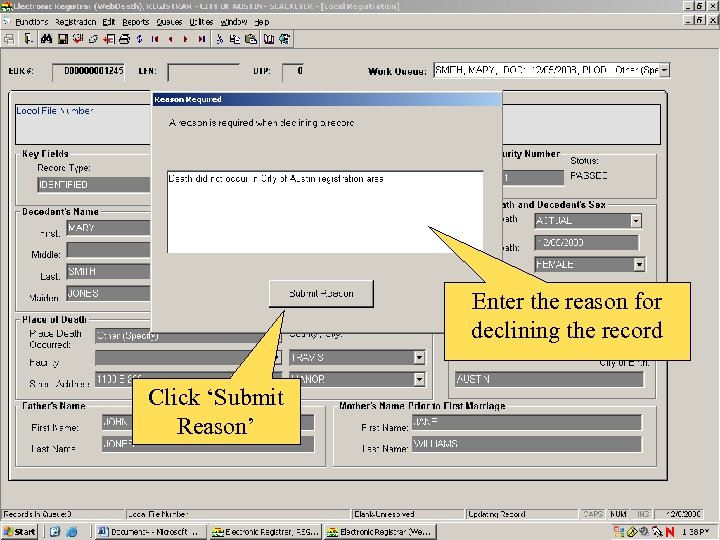Click the Reason Required dialog title bar
This screenshot has width=720, height=540.
coord(327,99)
